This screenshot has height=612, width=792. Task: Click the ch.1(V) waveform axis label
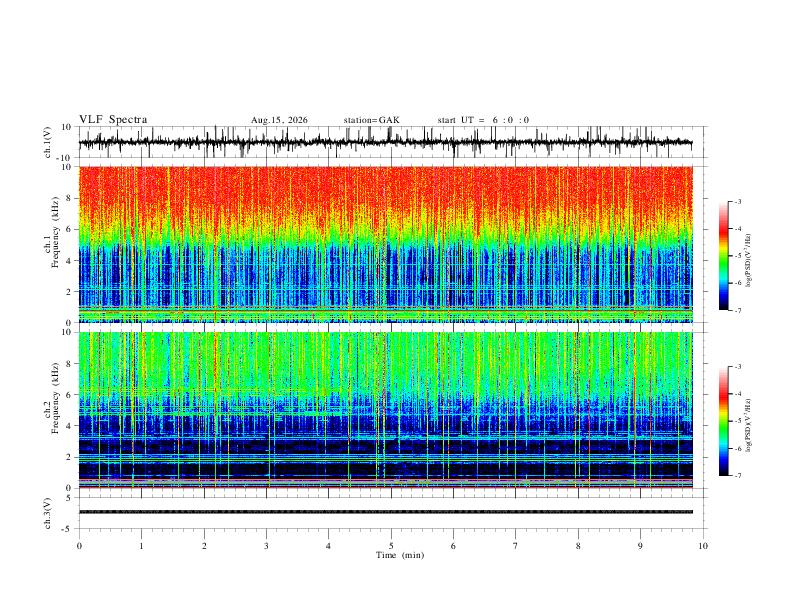(x=48, y=142)
